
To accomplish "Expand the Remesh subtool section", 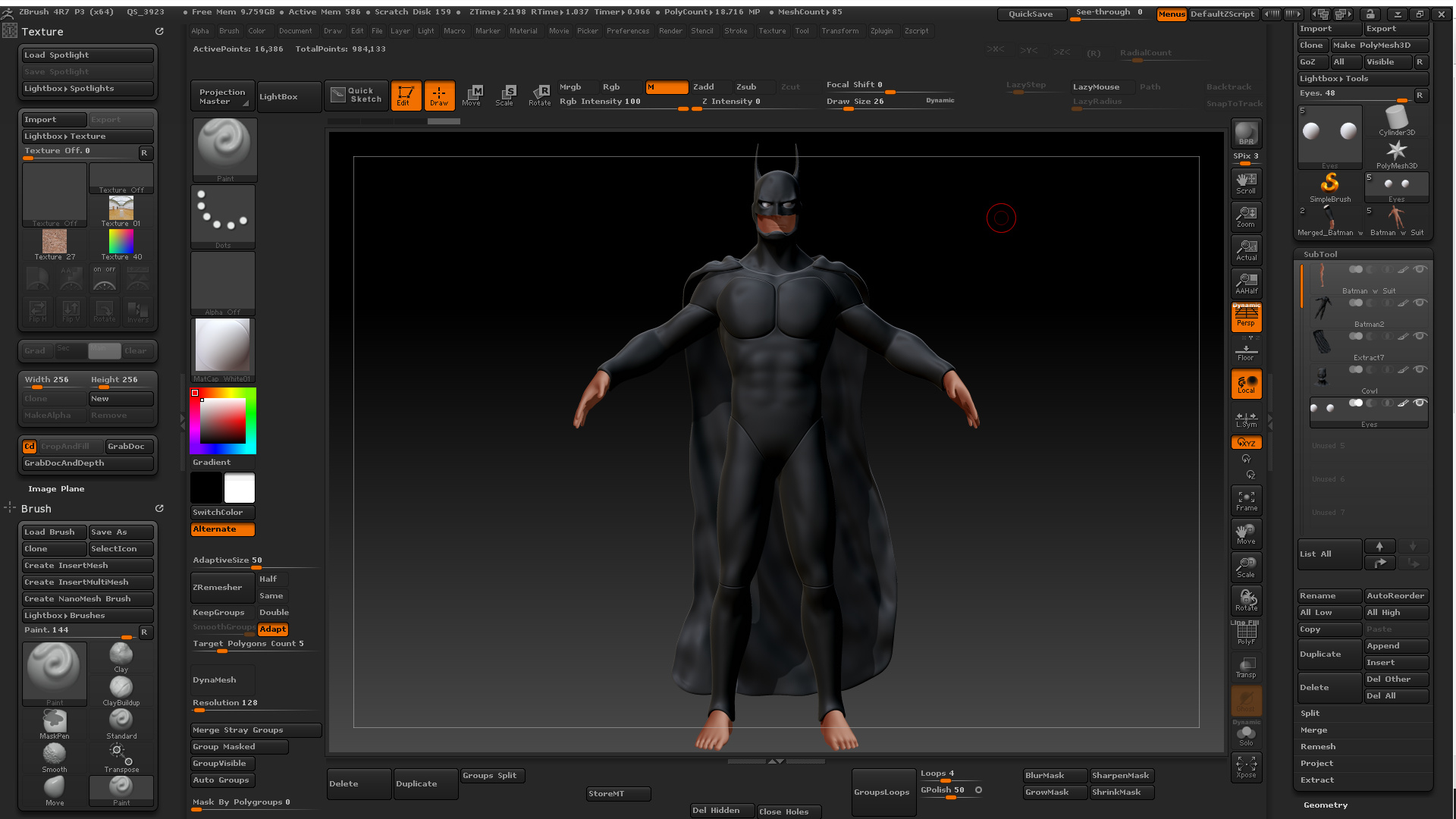I will point(1318,747).
